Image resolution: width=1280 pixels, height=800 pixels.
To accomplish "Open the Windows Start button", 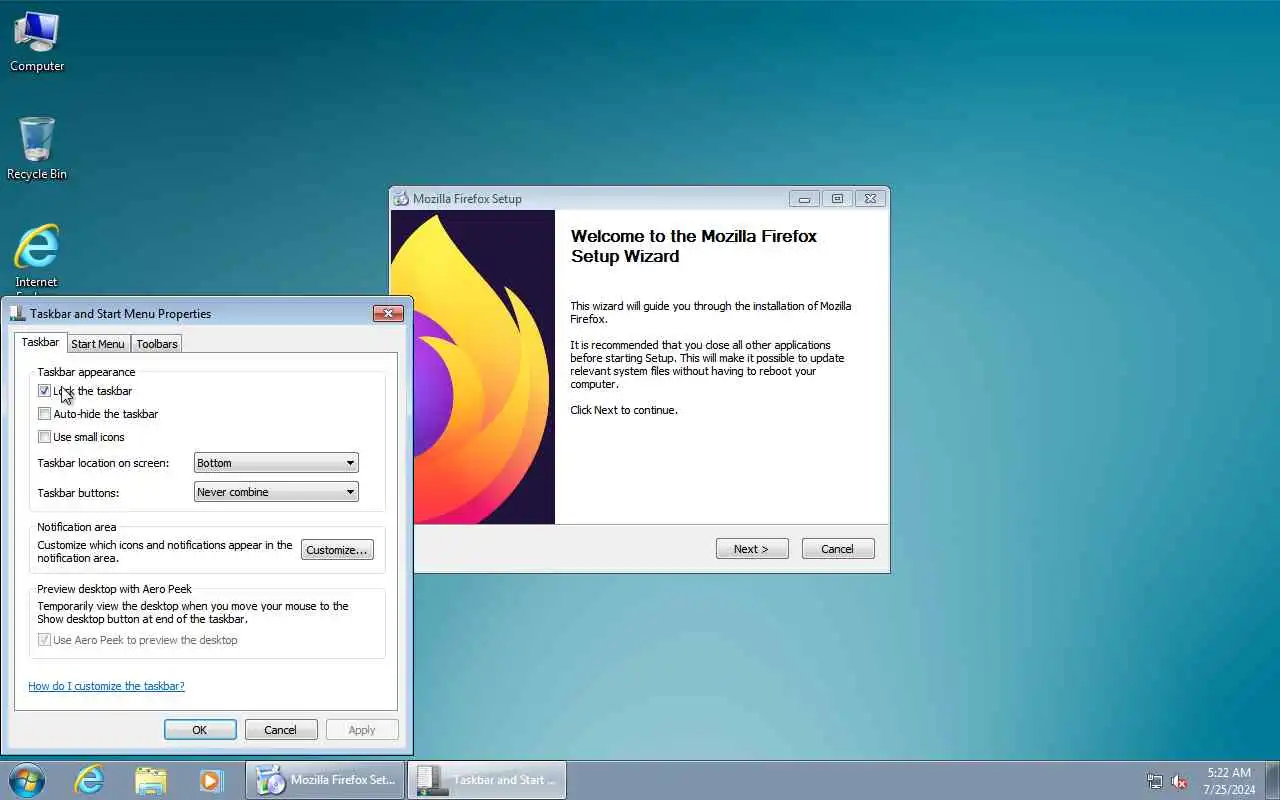I will pyautogui.click(x=26, y=780).
